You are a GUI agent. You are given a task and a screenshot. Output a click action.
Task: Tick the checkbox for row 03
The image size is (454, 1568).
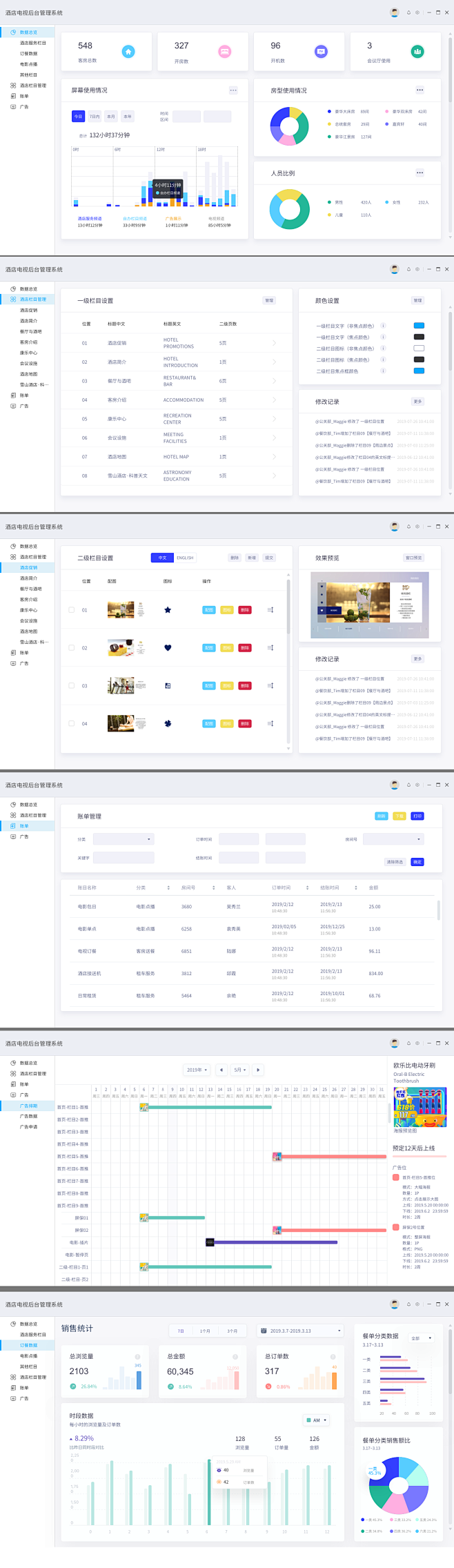72,686
